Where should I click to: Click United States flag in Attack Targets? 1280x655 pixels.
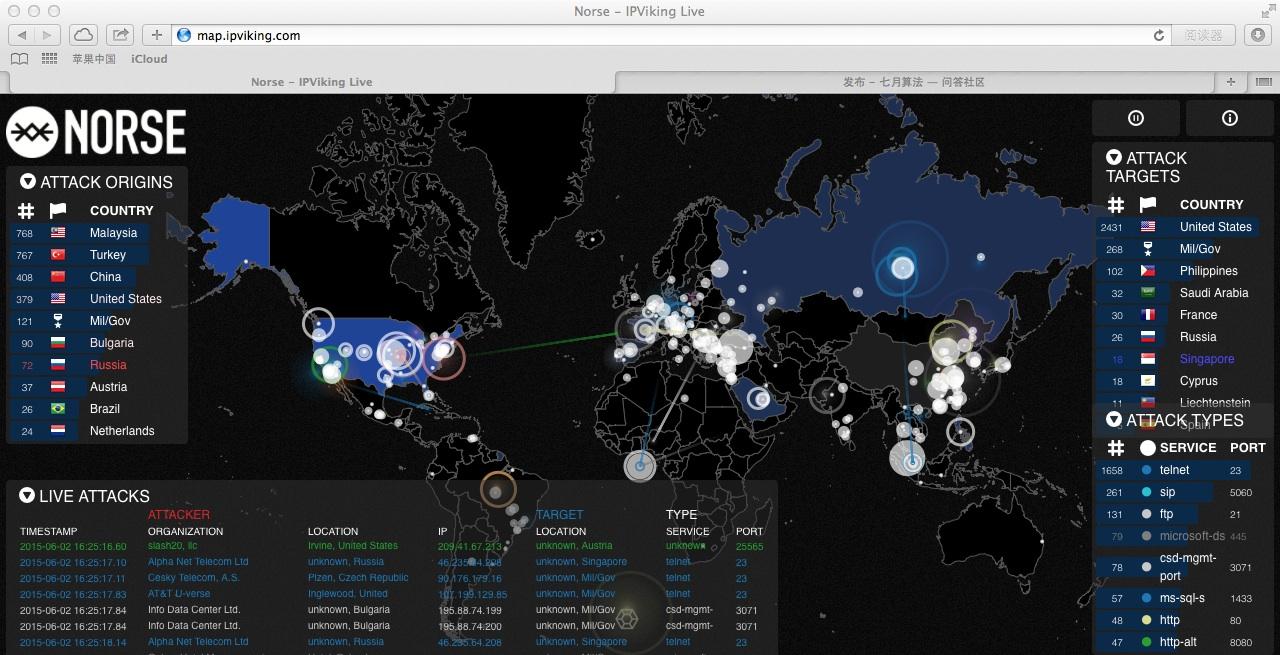[1148, 227]
